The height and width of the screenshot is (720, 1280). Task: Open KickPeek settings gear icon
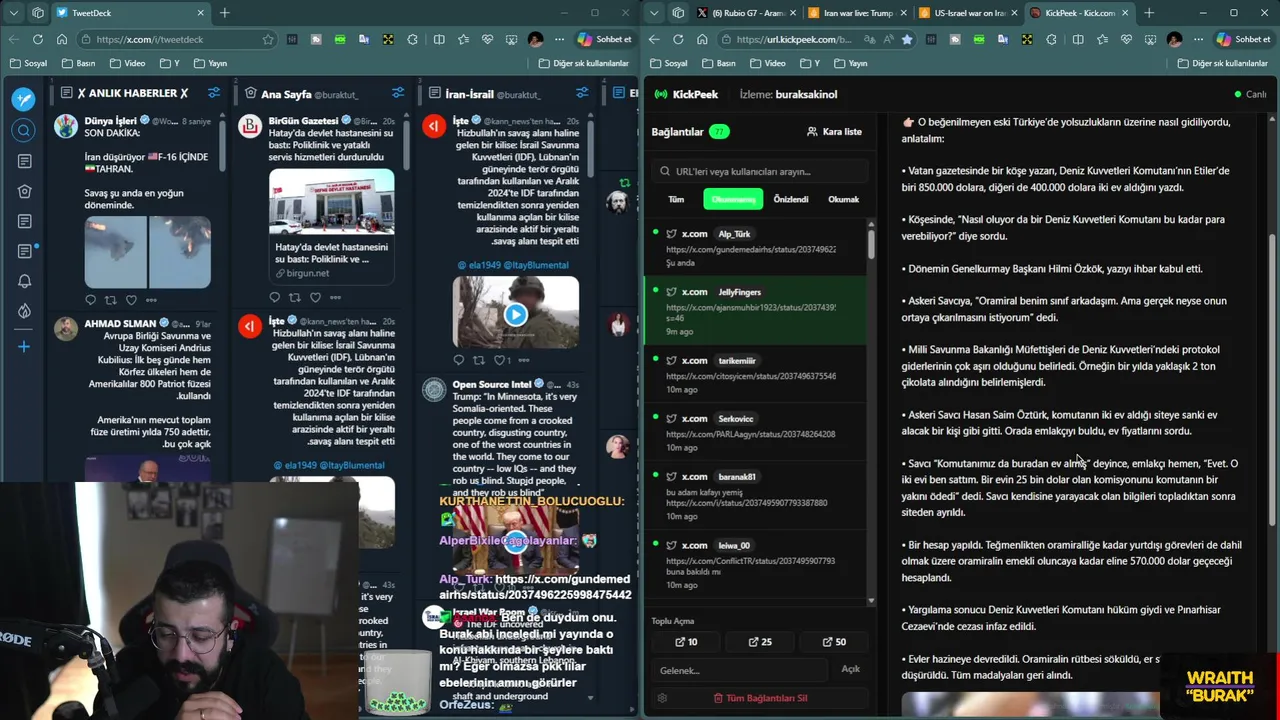pos(662,697)
